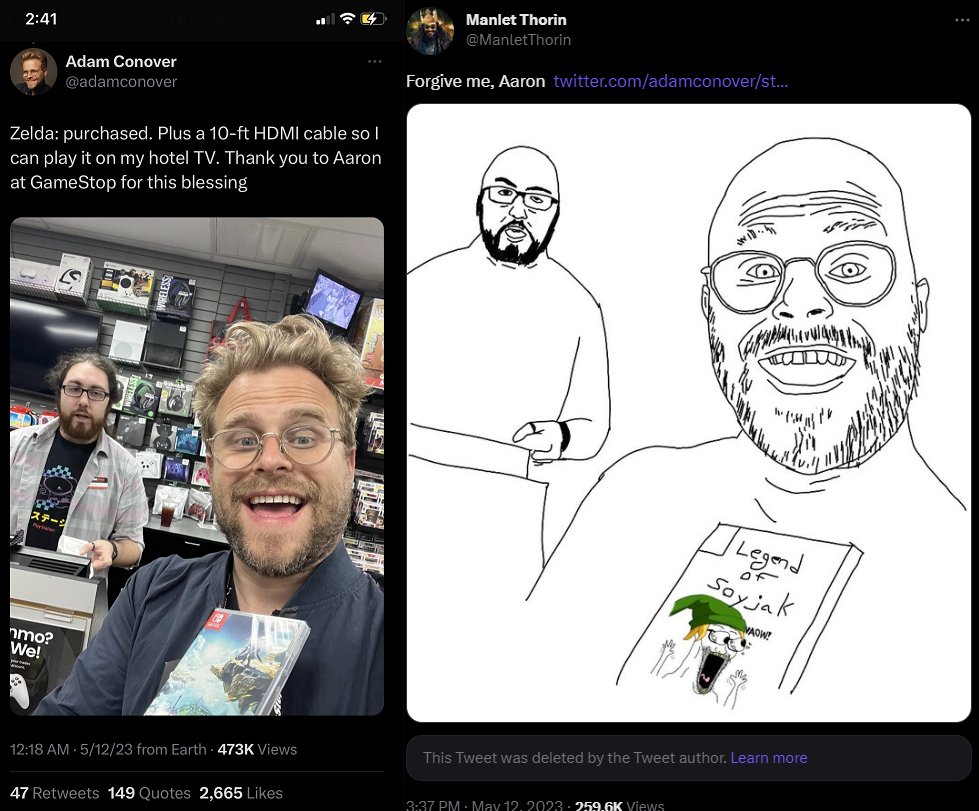
Task: Open the twitter.com/adamconover link
Action: [x=671, y=81]
